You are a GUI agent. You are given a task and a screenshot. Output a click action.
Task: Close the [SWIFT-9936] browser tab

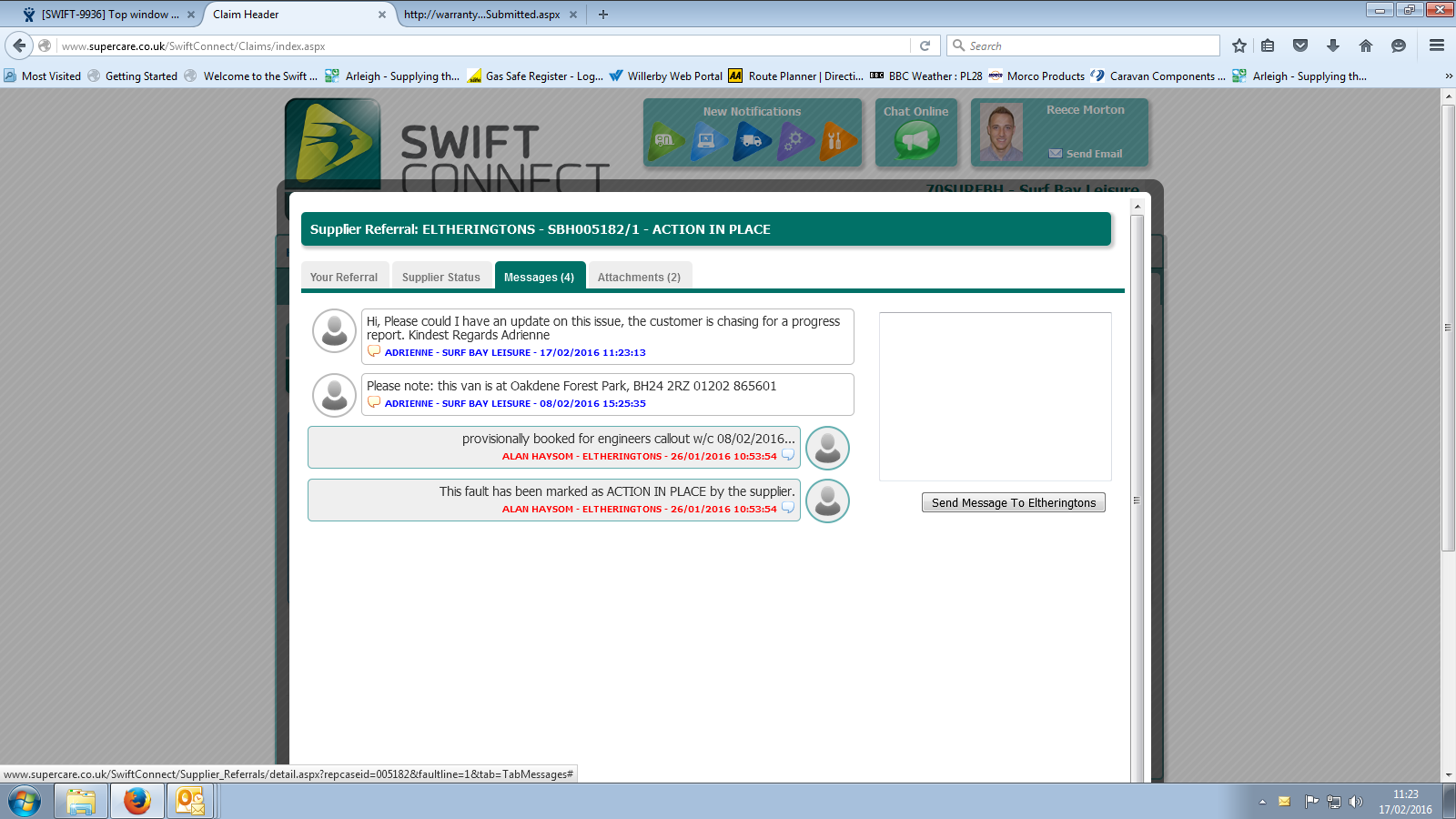191,15
